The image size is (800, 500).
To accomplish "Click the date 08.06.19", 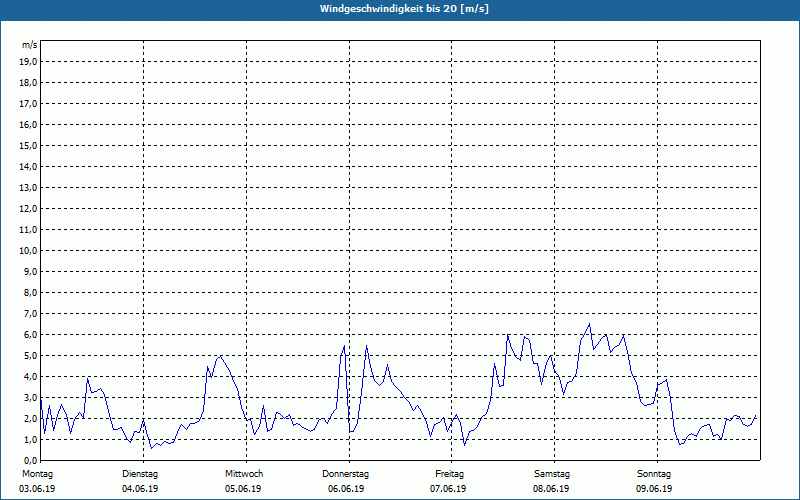I will 551,489.
